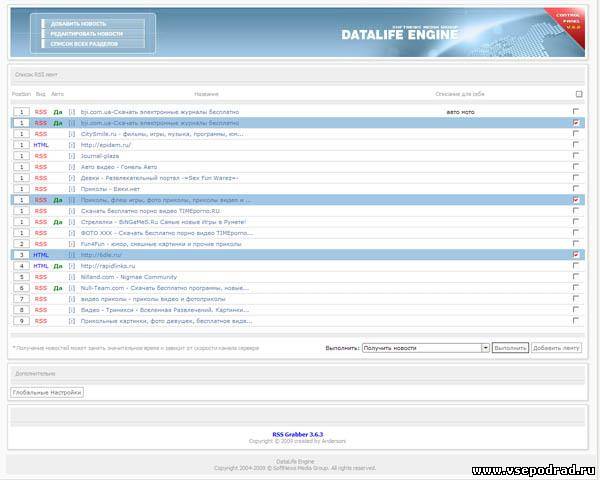Click the 'Добавить ленту' button

(556, 348)
